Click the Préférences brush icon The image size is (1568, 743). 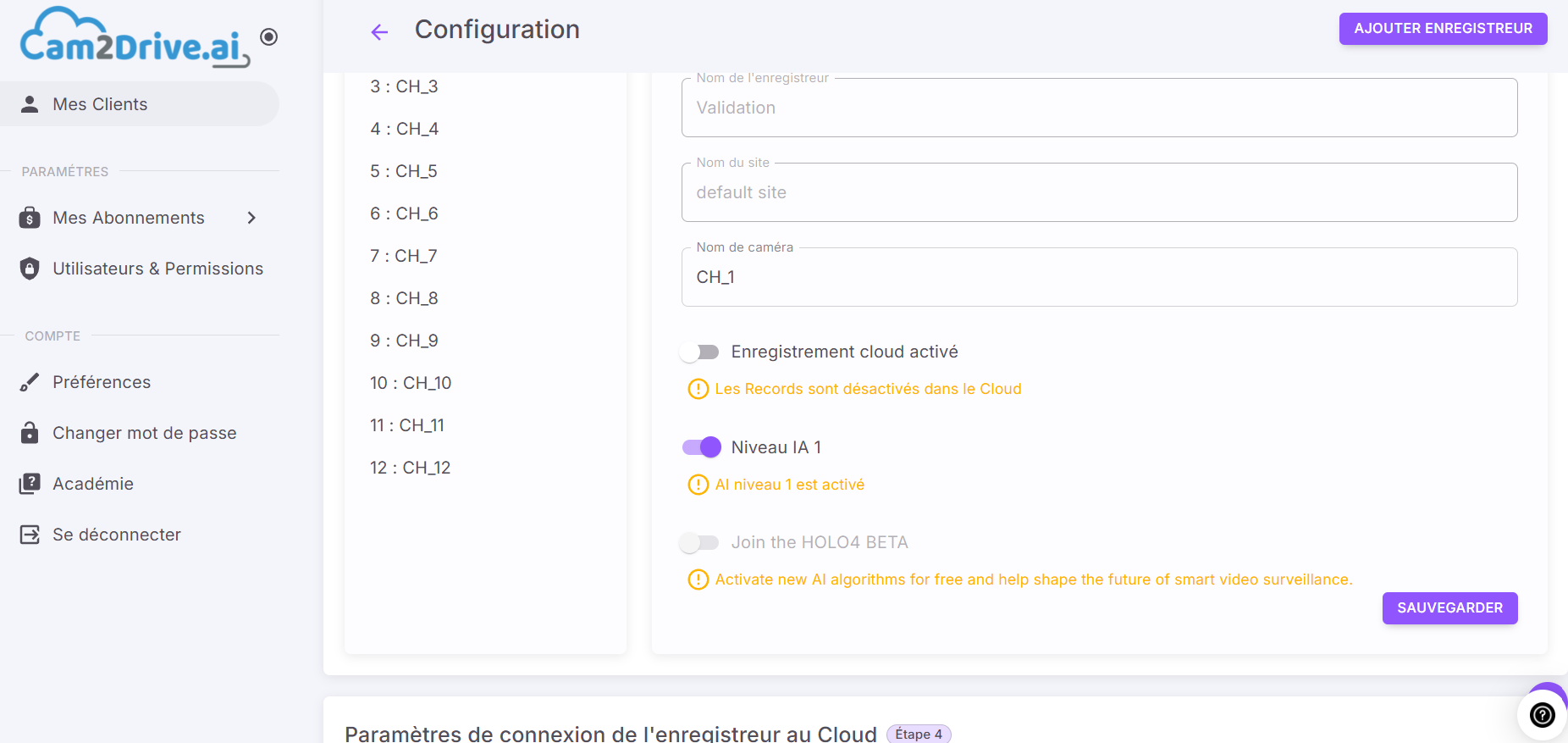pos(30,382)
